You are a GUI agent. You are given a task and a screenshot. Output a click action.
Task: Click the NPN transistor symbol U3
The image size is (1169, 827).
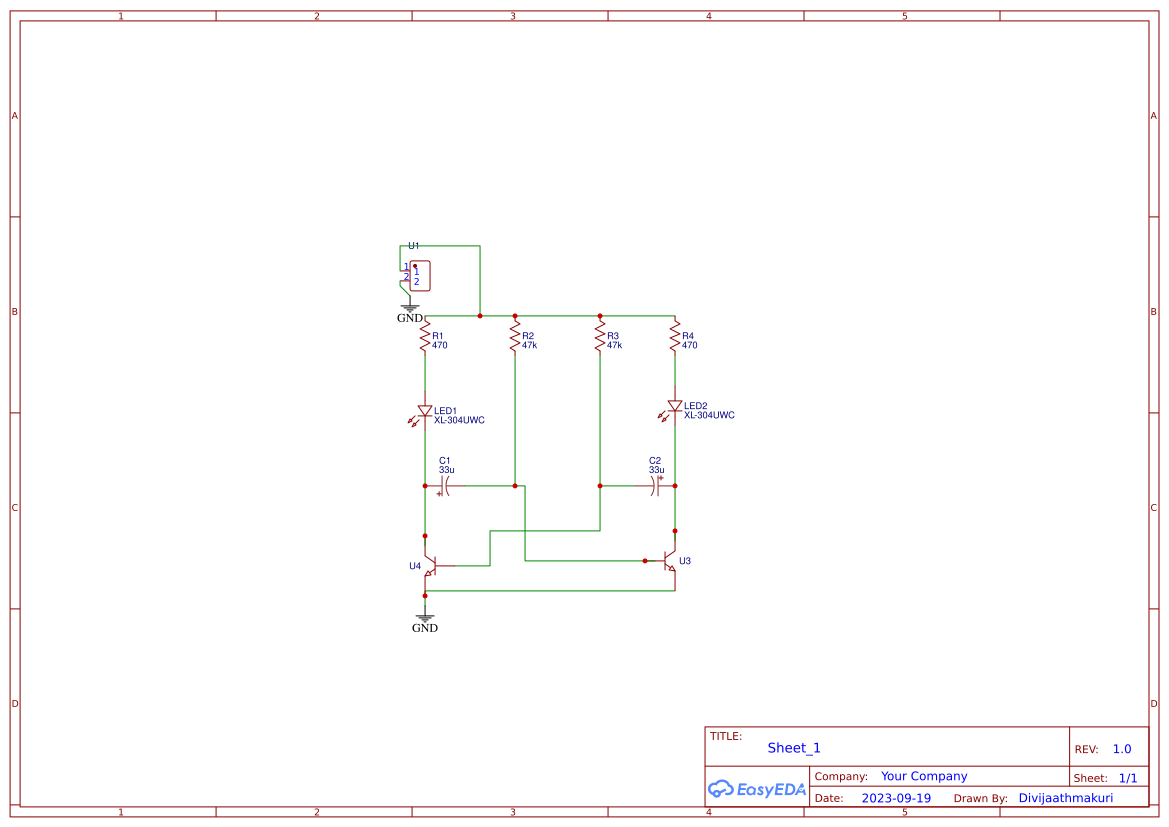click(670, 562)
